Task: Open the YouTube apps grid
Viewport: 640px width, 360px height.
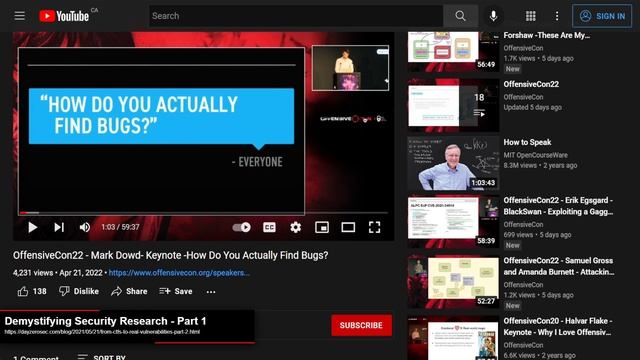Action: pos(530,16)
